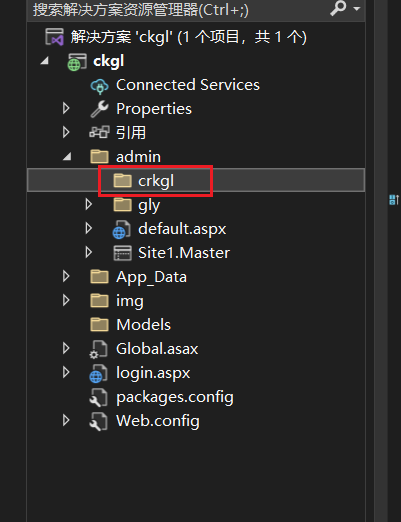Click the search magnifier icon in Solution Explorer

338,8
